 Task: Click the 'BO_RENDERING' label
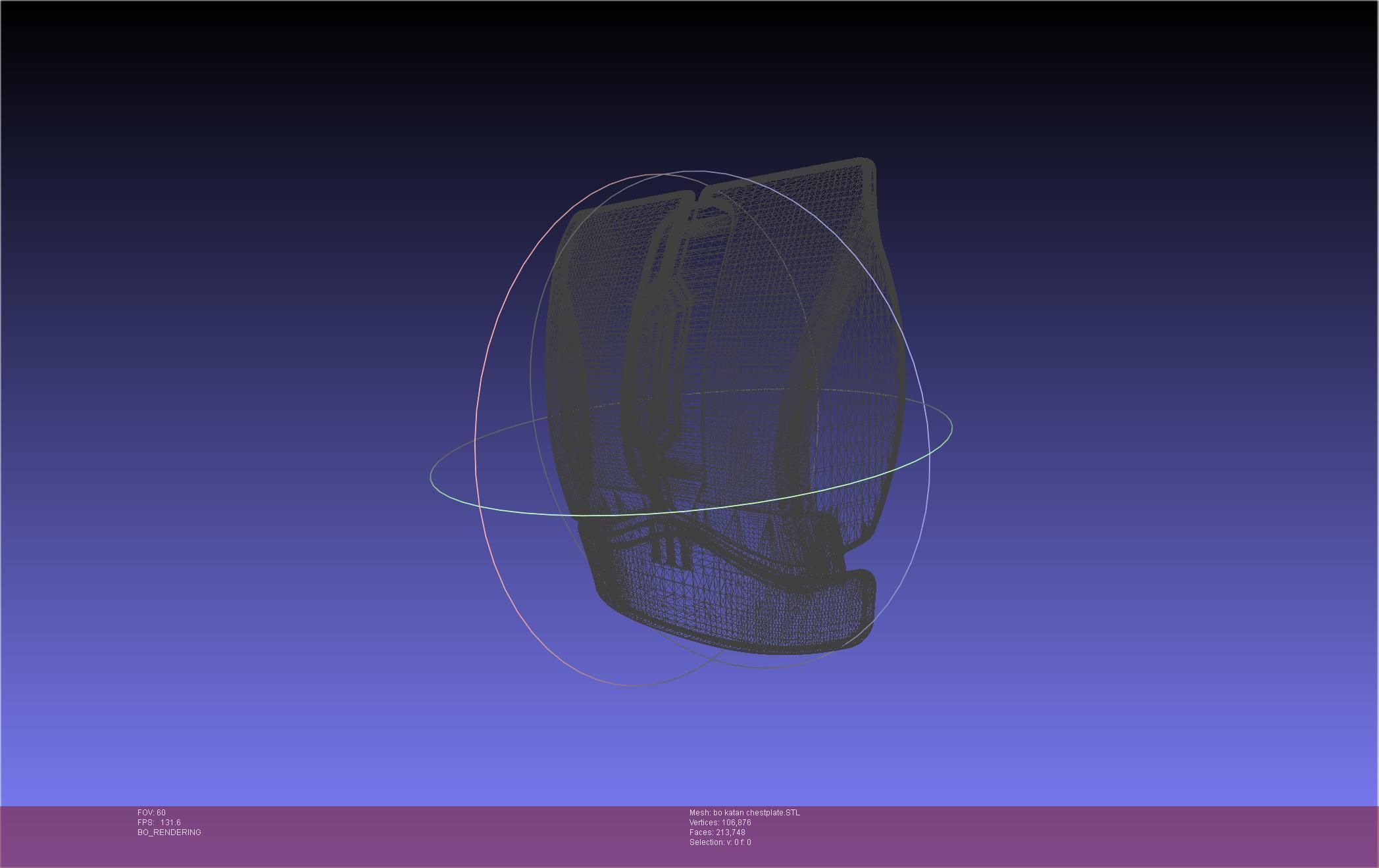coord(169,832)
